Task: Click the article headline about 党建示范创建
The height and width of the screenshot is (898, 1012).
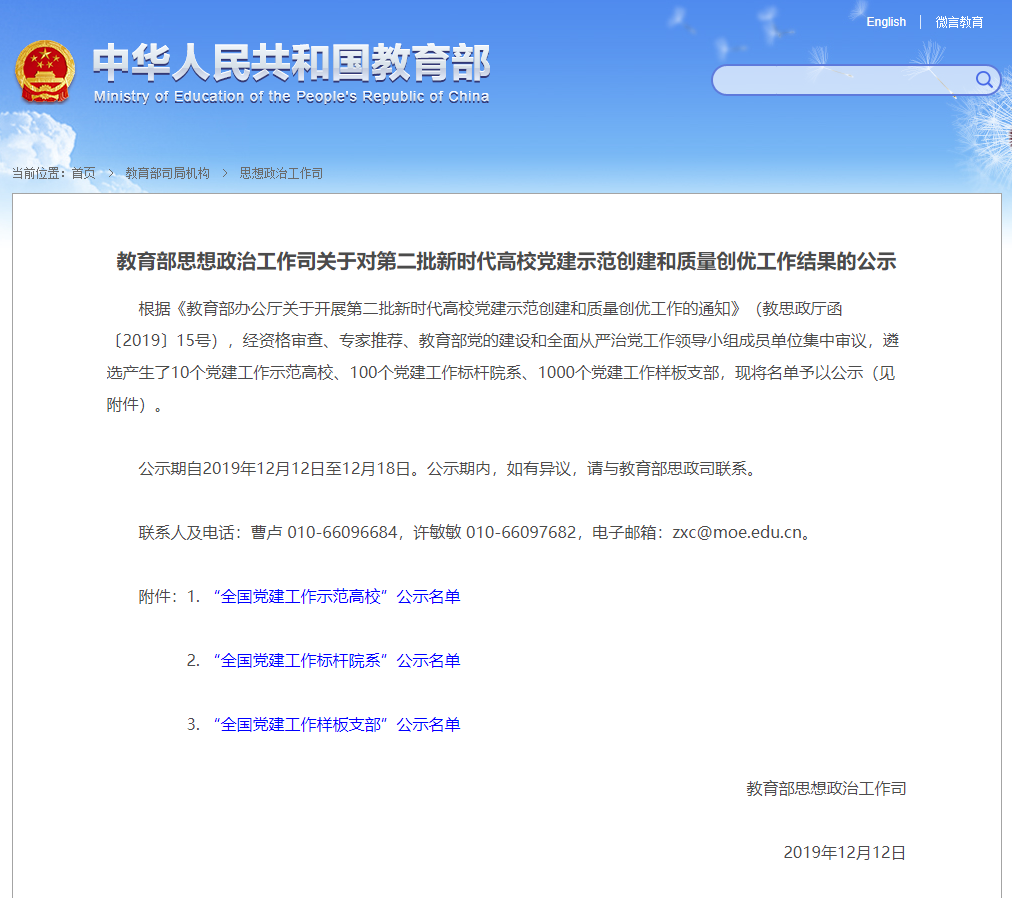Action: 506,262
